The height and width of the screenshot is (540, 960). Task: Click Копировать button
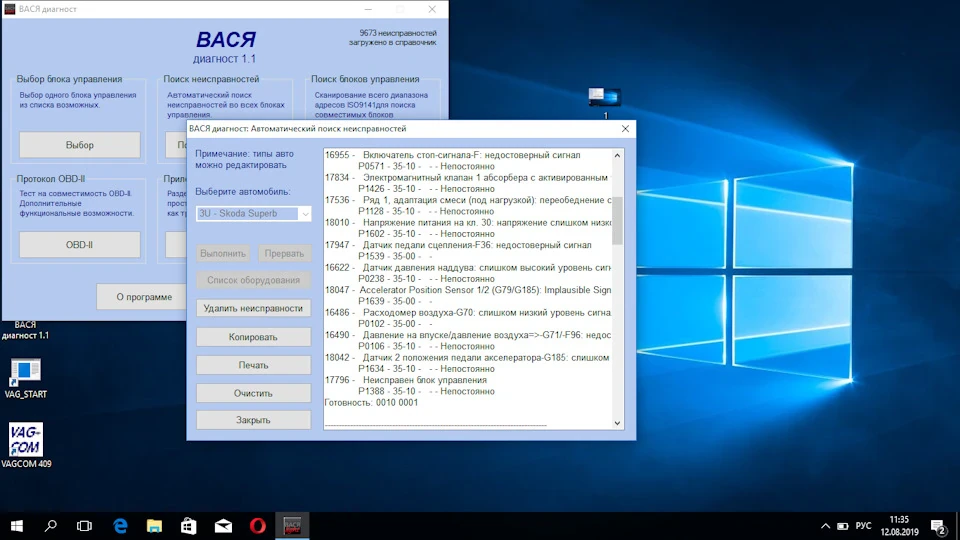(x=253, y=337)
